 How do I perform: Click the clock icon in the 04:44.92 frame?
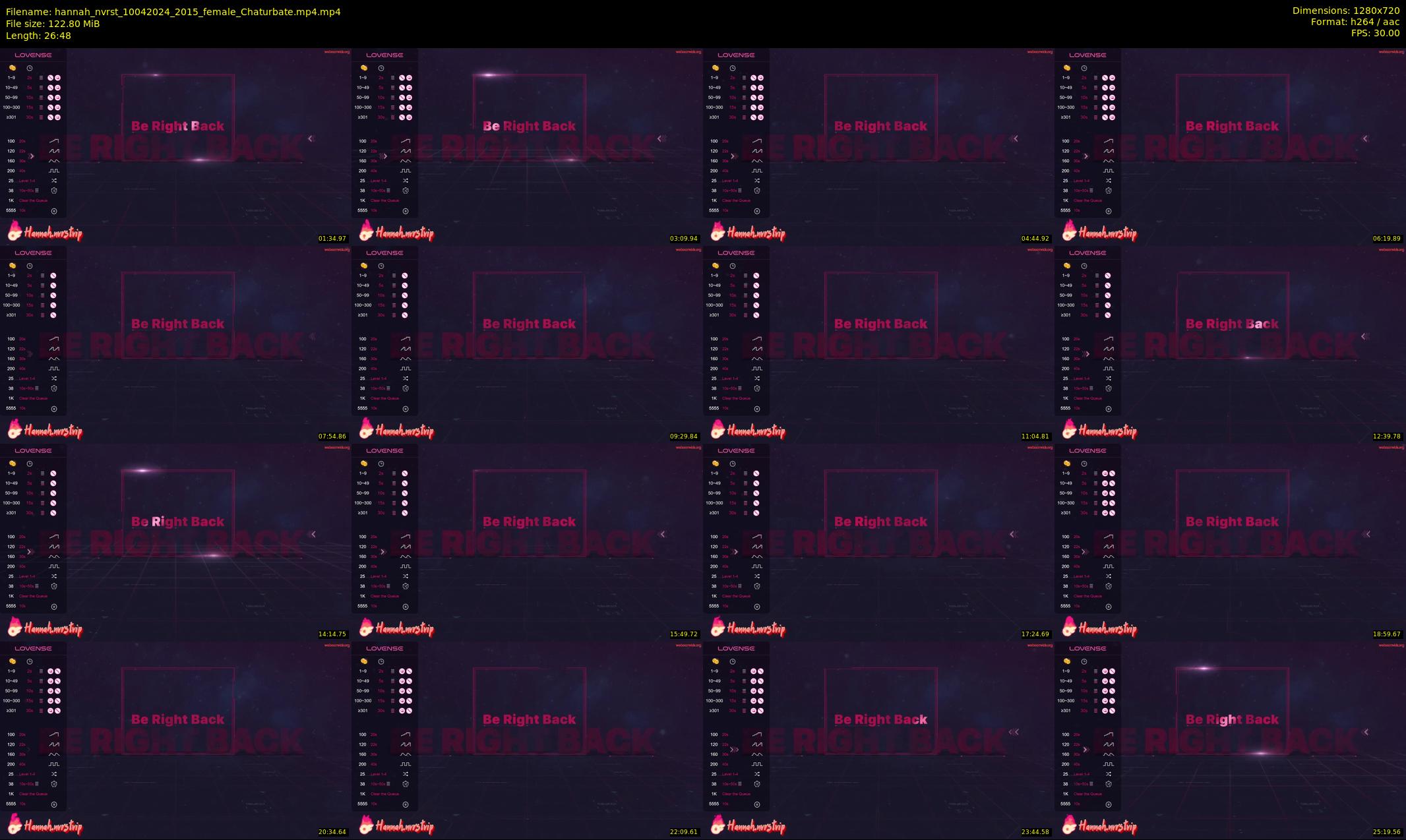click(732, 68)
